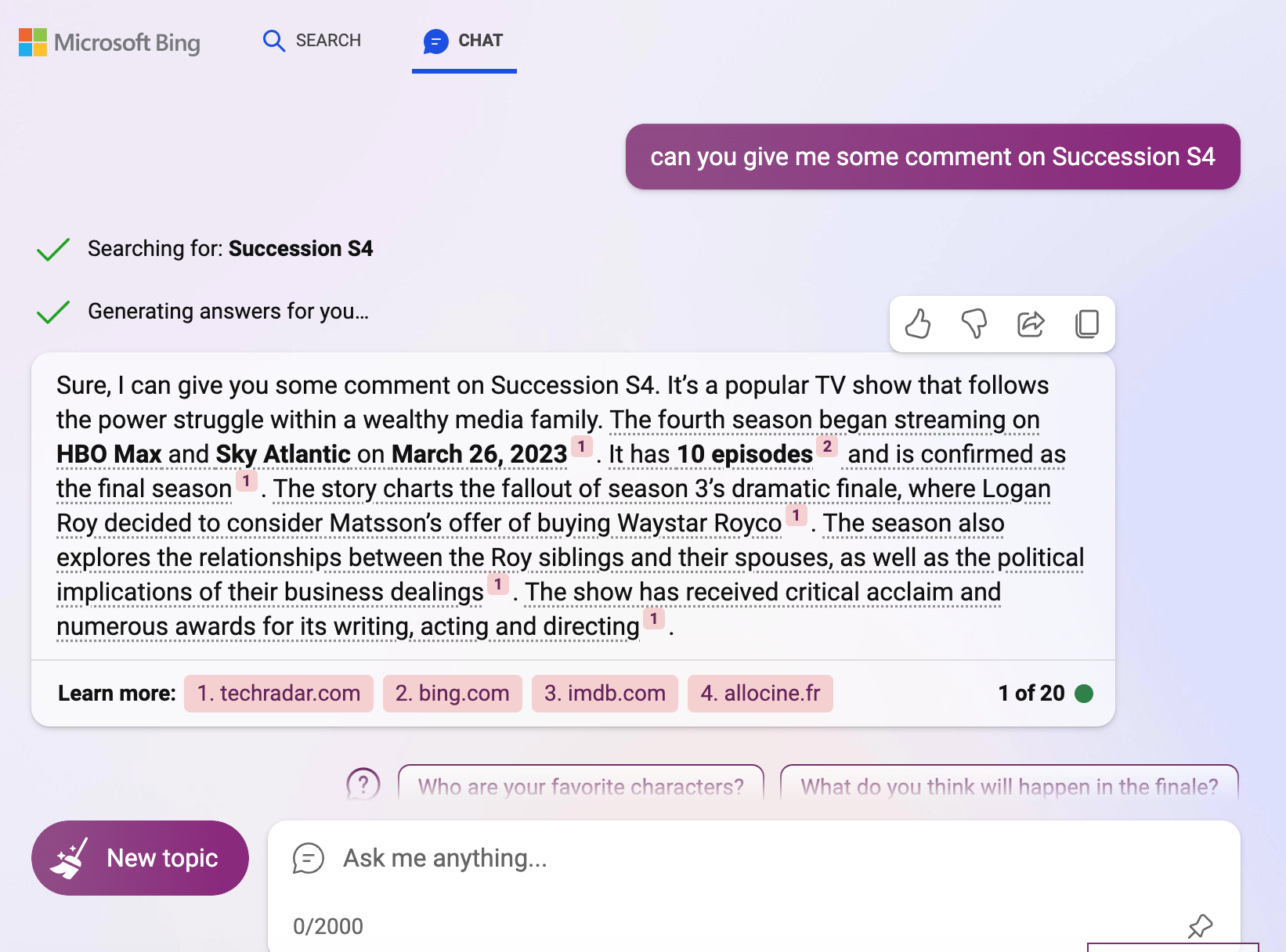Click the pin icon in input box
The width and height of the screenshot is (1286, 952).
(x=1200, y=926)
